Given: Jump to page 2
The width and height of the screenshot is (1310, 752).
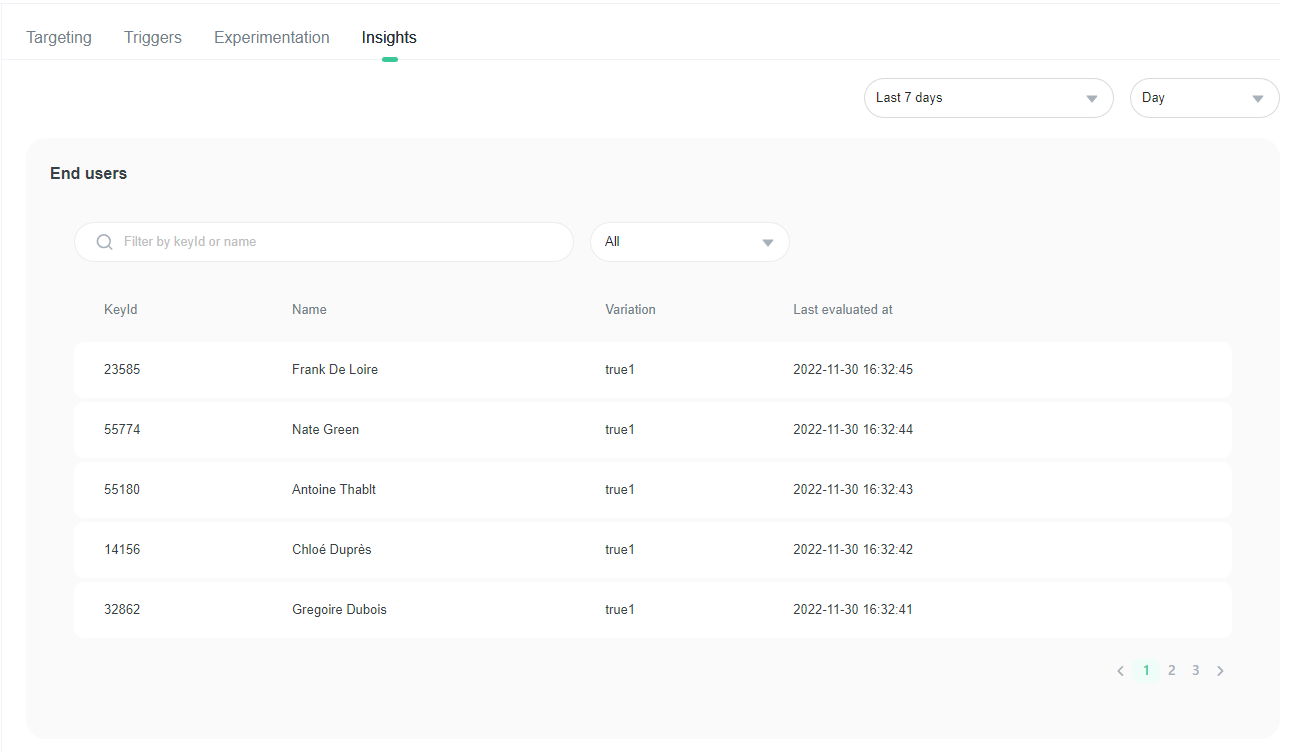Looking at the screenshot, I should coord(1171,671).
